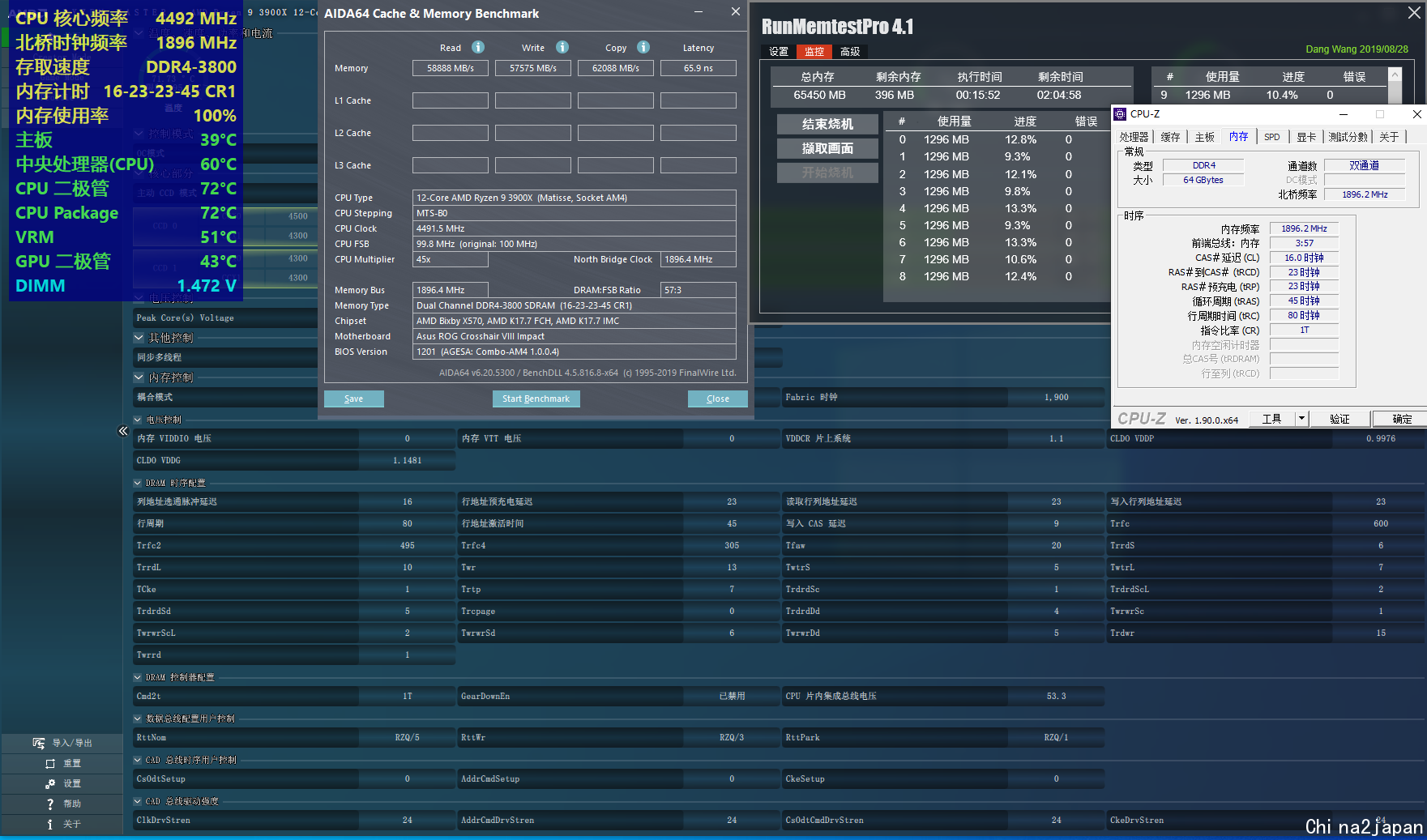The width and height of the screenshot is (1427, 840).
Task: Click the GearDownEn 已禁用 value
Action: coord(732,696)
